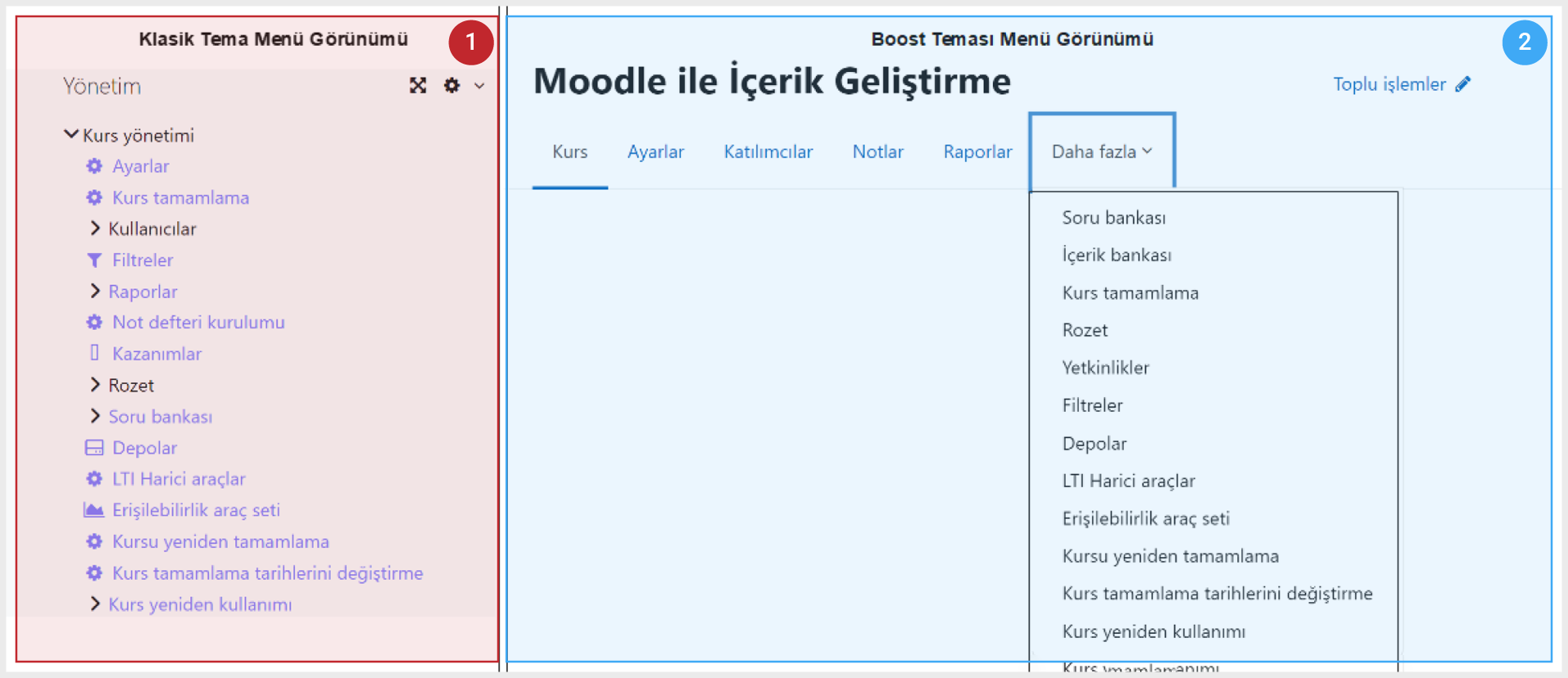Click the dock/expand icon in Yönetim block
The width and height of the screenshot is (1568, 678).
click(418, 85)
